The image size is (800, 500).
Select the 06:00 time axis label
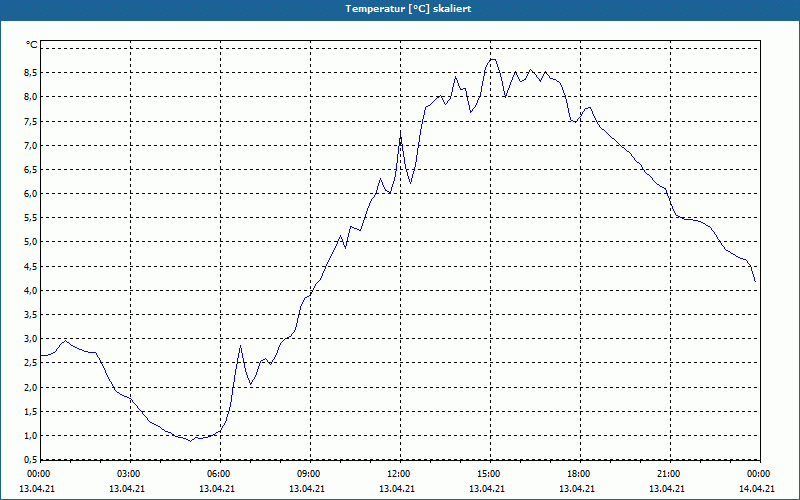point(220,474)
